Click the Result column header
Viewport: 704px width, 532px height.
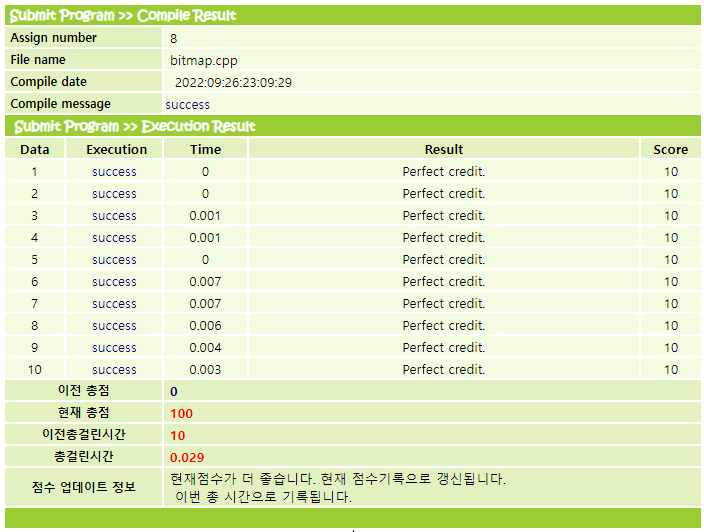tap(444, 149)
